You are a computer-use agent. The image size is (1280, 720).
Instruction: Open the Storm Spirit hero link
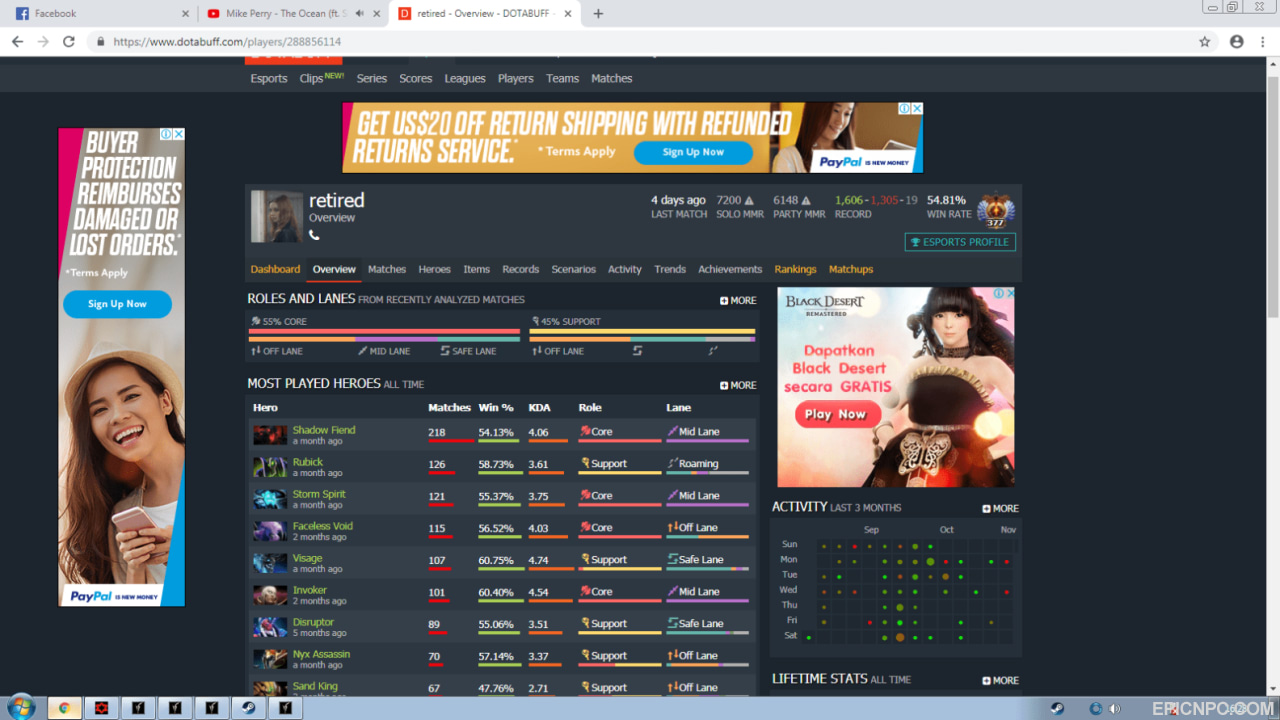pos(319,494)
